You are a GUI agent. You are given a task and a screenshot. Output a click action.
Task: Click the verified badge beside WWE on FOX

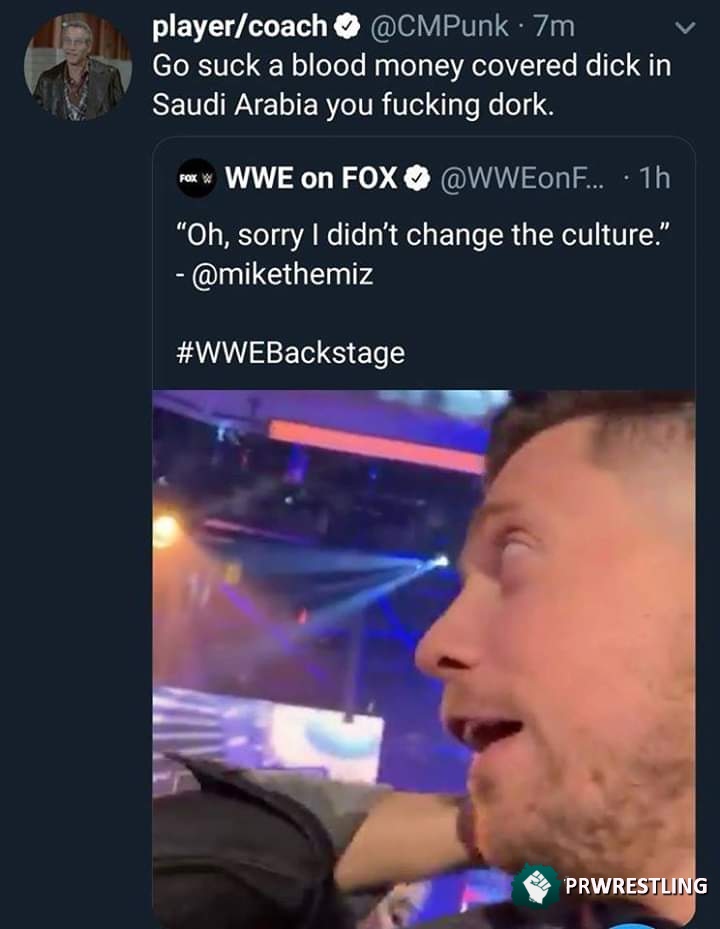point(416,179)
